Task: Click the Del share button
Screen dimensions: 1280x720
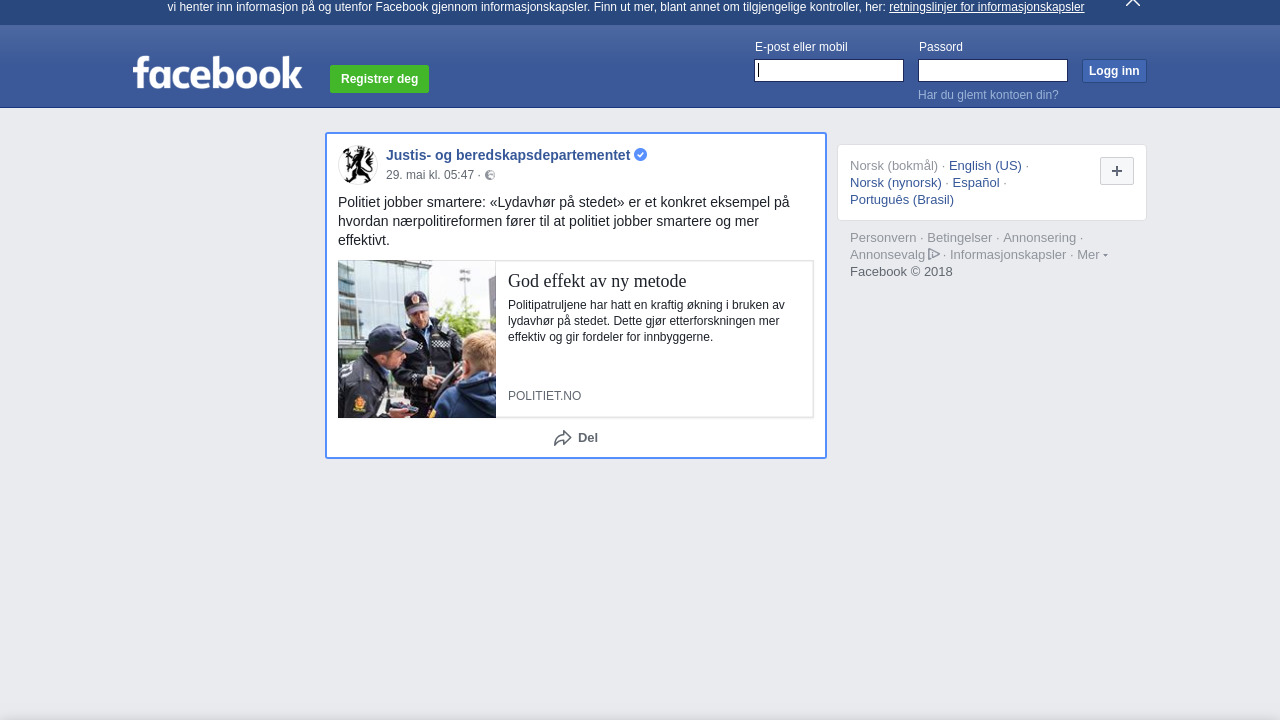Action: point(576,438)
